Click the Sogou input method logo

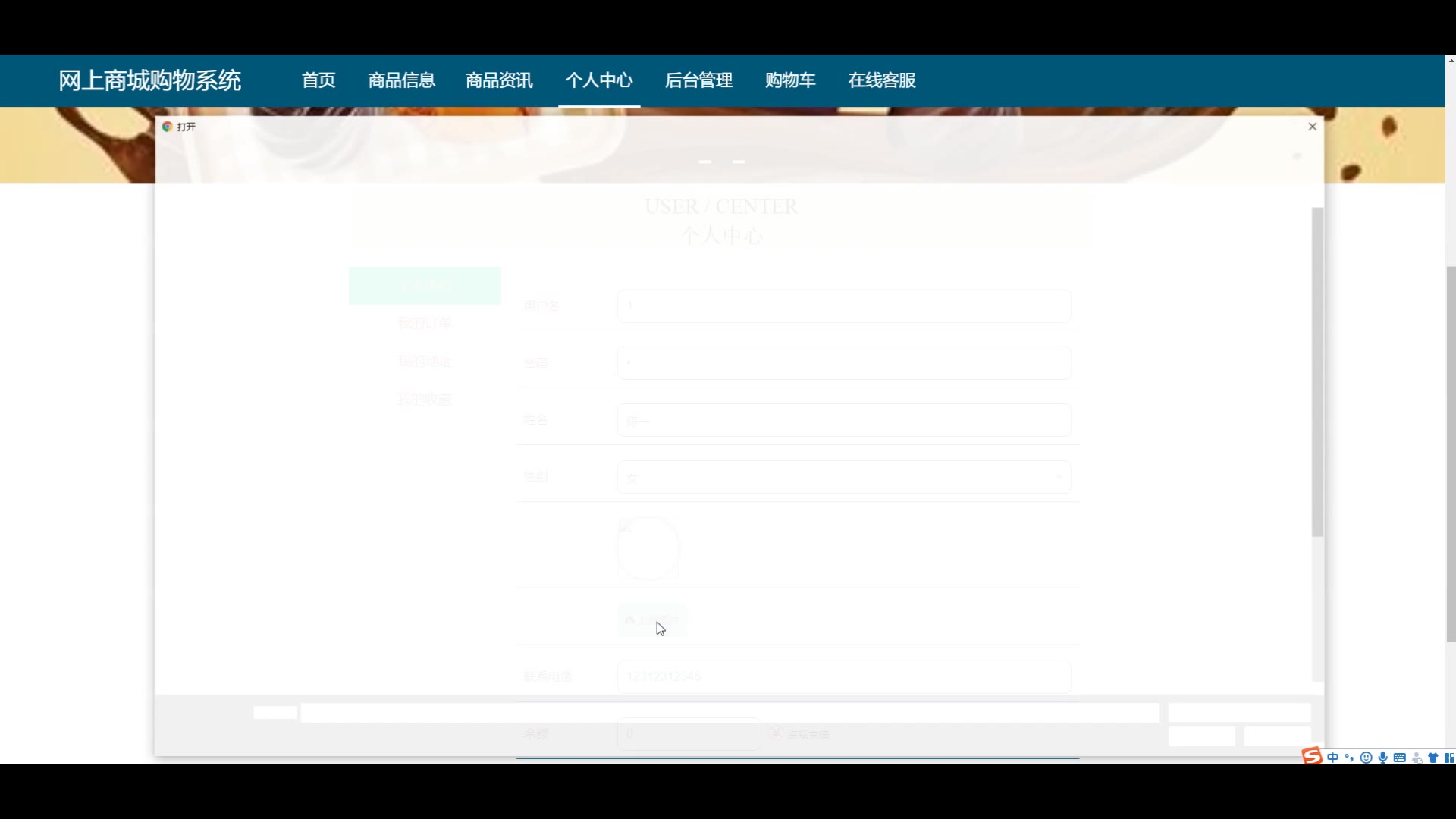coord(1312,756)
